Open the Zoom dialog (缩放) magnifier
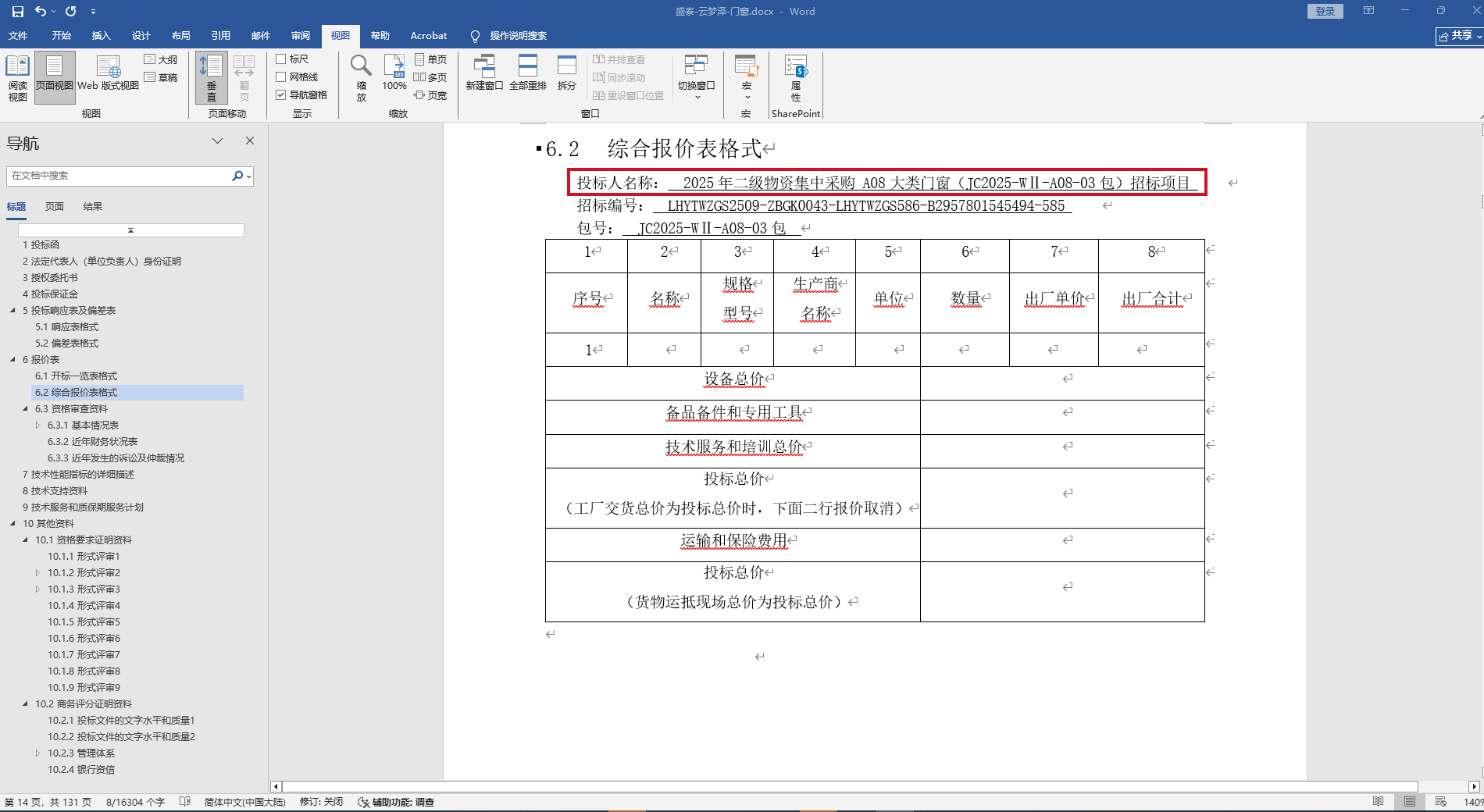The width and height of the screenshot is (1484, 812). pos(361,78)
